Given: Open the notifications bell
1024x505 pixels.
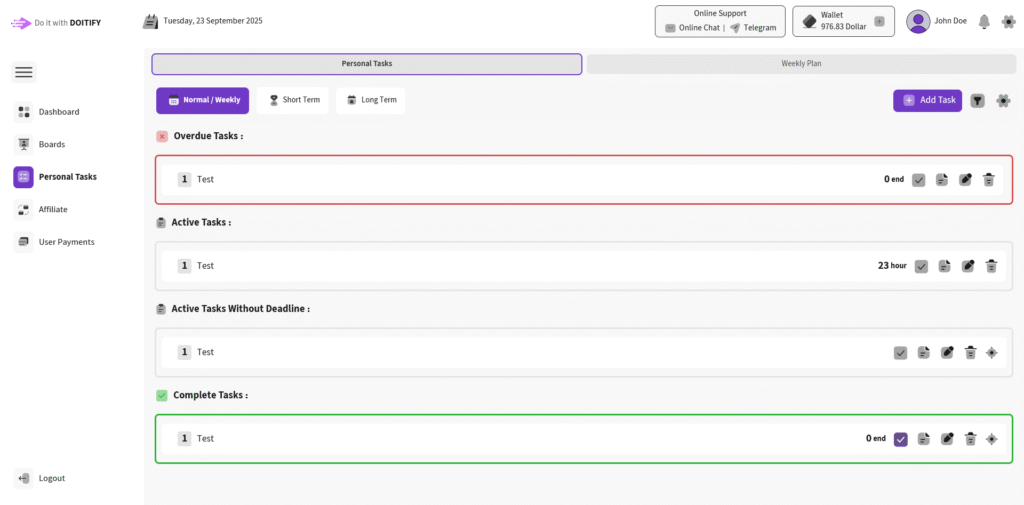Looking at the screenshot, I should pyautogui.click(x=984, y=21).
